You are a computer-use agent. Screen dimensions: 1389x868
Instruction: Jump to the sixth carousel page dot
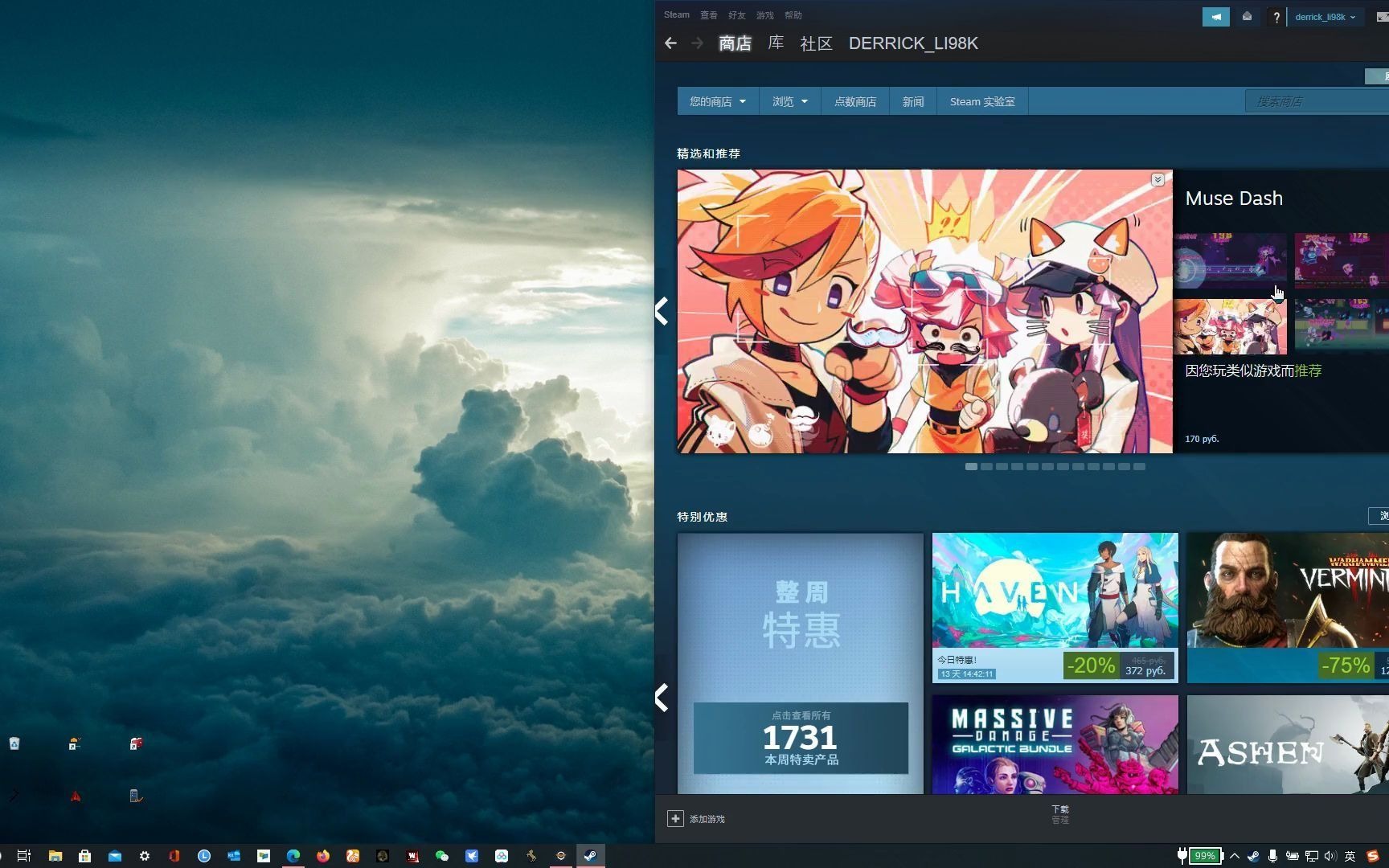click(x=1047, y=466)
